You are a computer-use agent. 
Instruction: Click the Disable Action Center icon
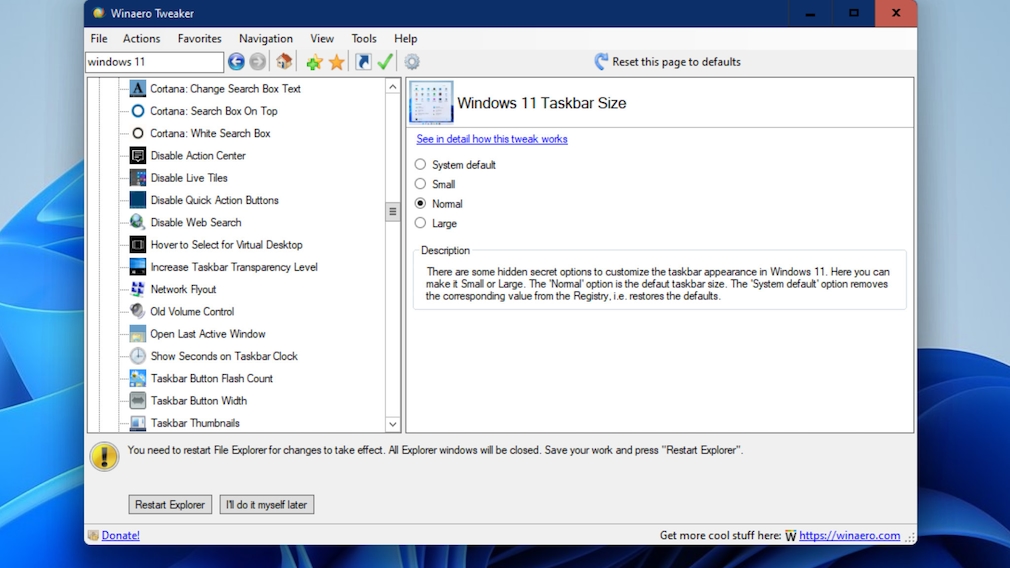click(137, 155)
